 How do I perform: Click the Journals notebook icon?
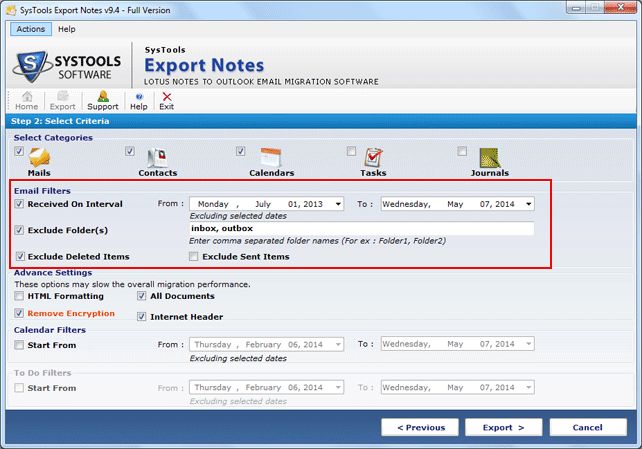pyautogui.click(x=490, y=158)
